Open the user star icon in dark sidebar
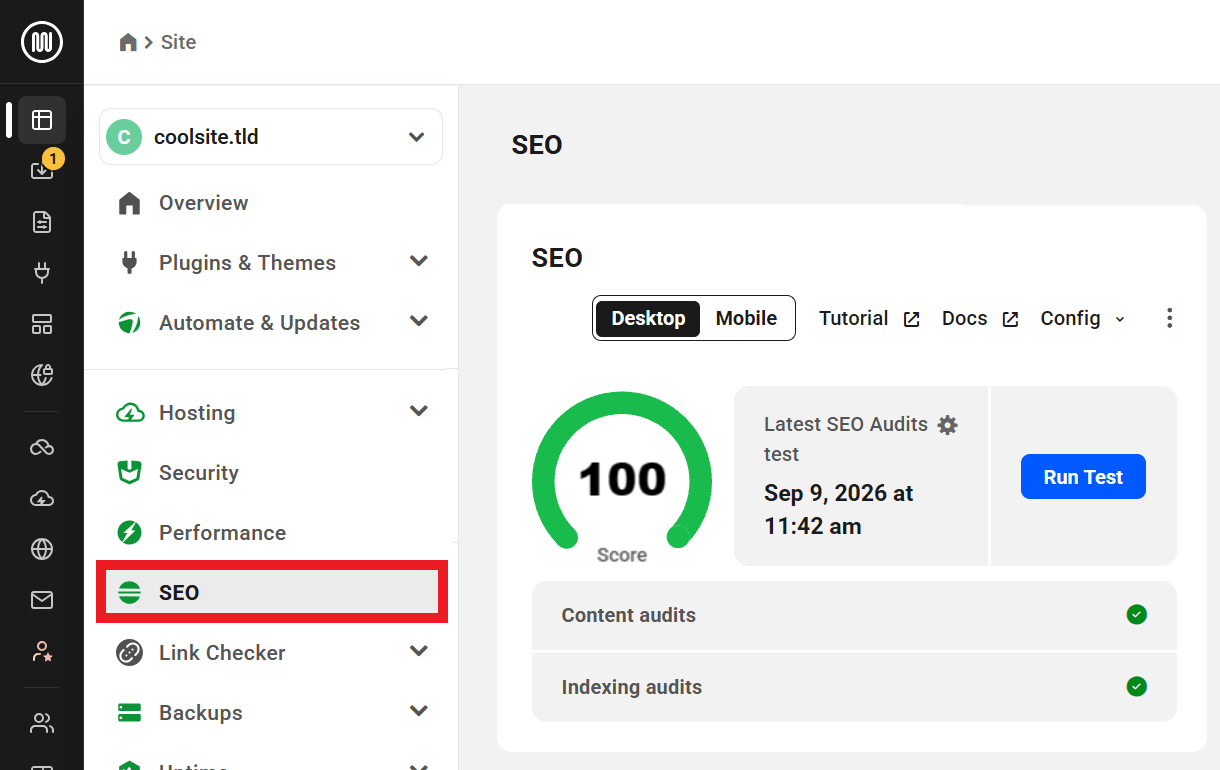The image size is (1220, 770). pos(42,652)
